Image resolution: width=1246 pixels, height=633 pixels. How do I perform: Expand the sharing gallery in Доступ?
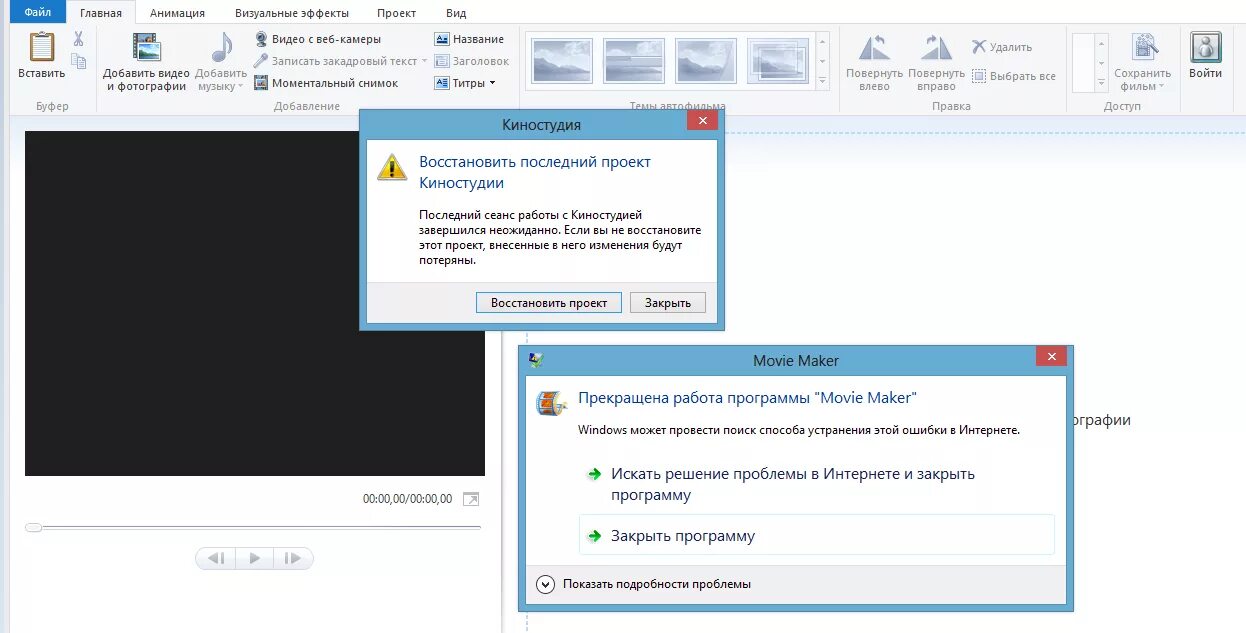(x=1102, y=82)
